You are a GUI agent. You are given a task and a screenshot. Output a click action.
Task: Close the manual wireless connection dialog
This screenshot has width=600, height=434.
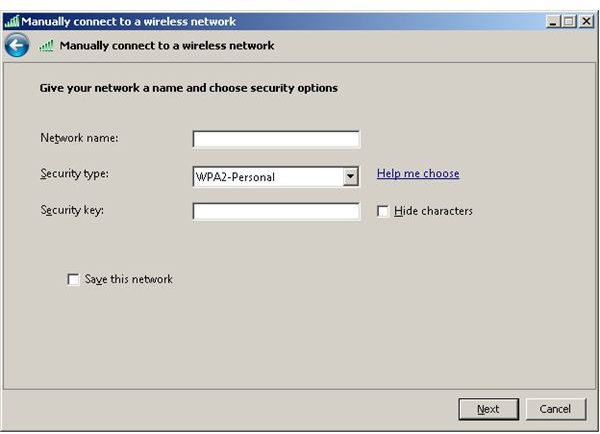(586, 21)
